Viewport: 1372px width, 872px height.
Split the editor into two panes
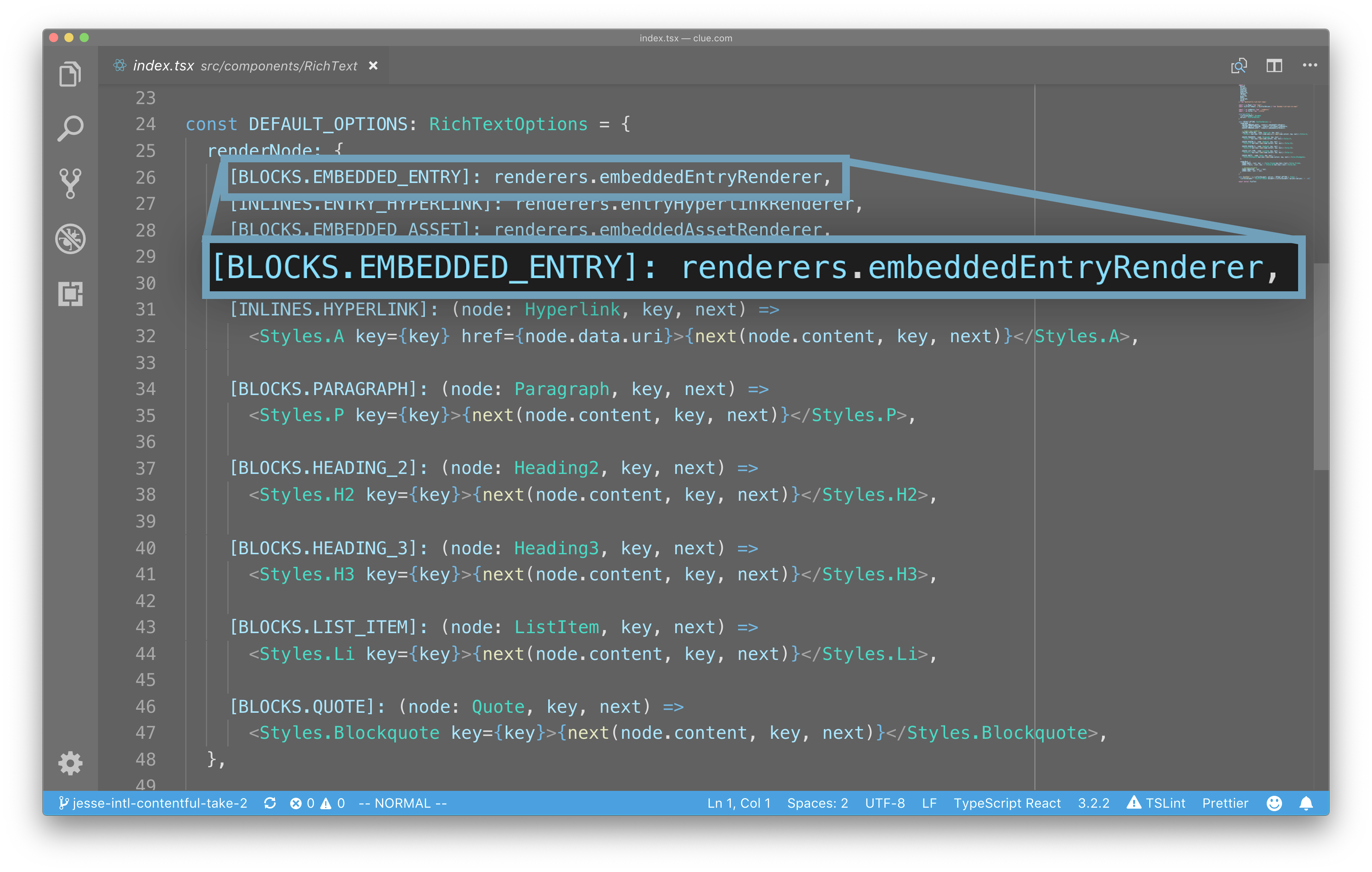point(1274,65)
